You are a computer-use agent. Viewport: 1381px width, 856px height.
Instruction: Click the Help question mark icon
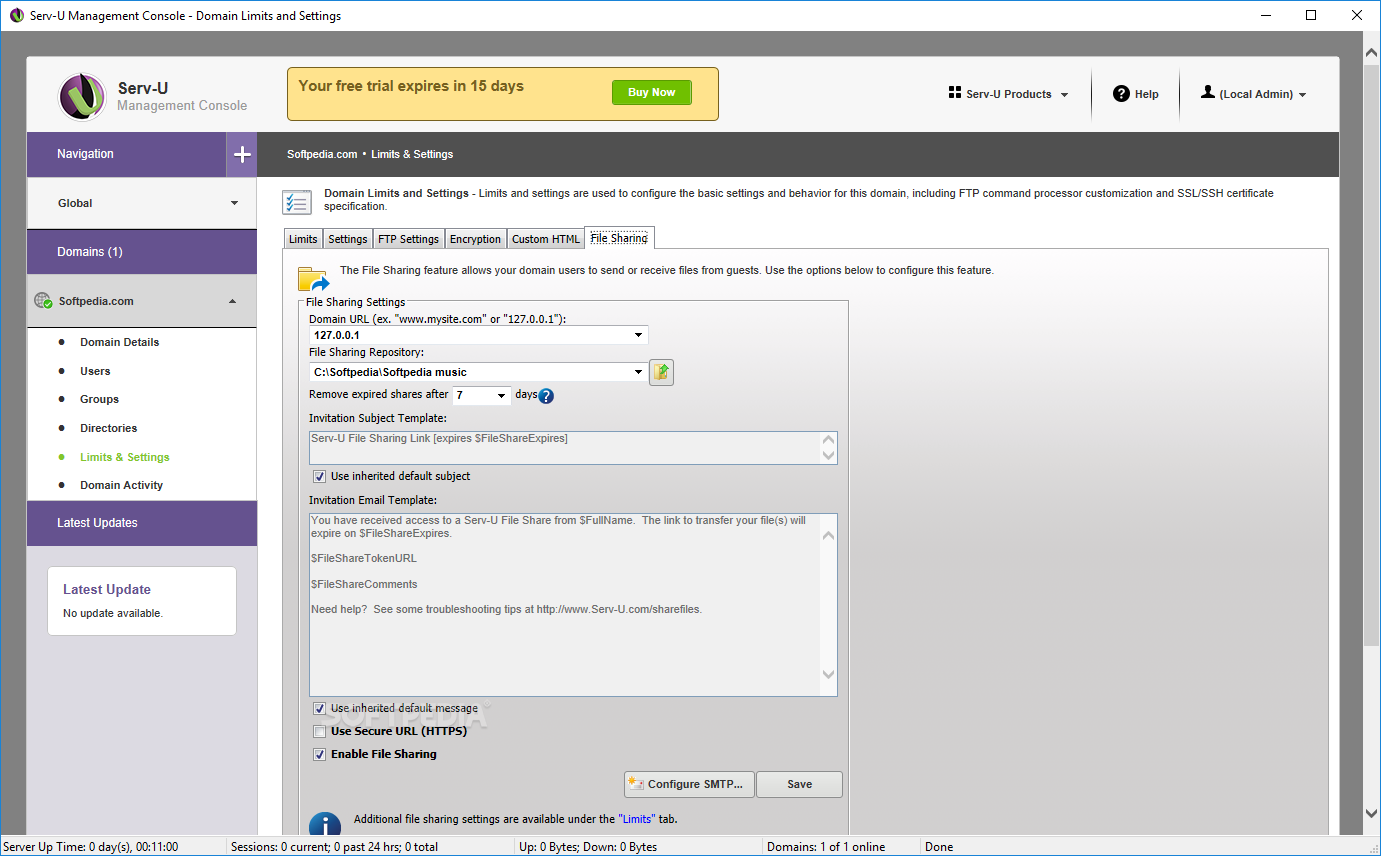pos(1122,94)
